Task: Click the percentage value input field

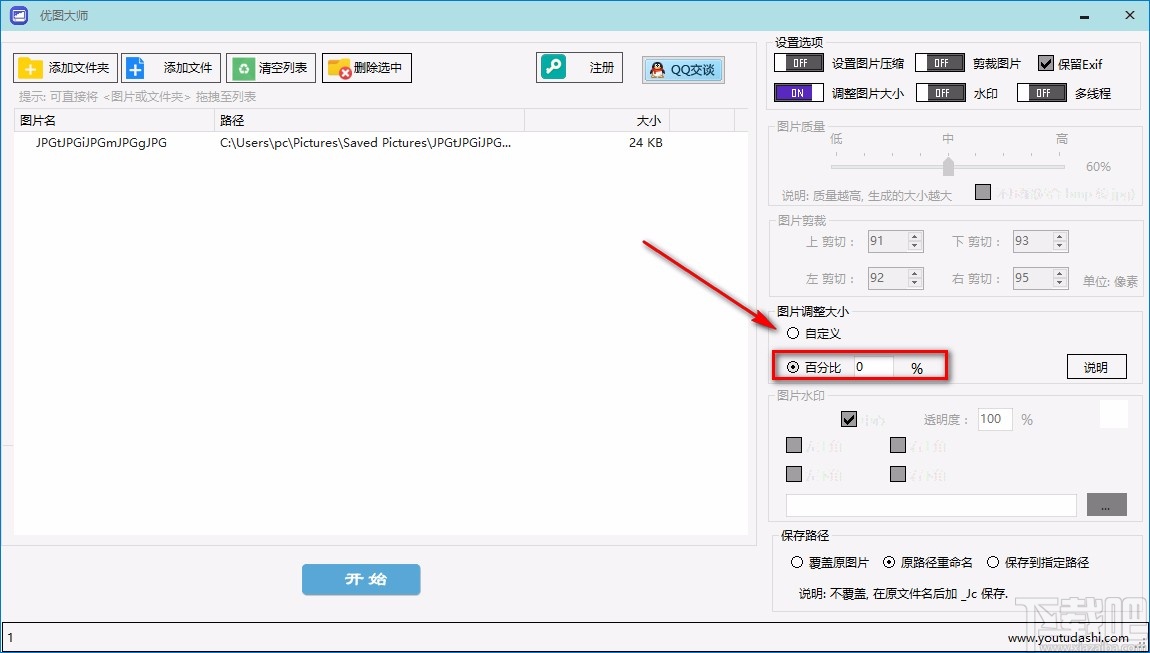Action: point(874,367)
